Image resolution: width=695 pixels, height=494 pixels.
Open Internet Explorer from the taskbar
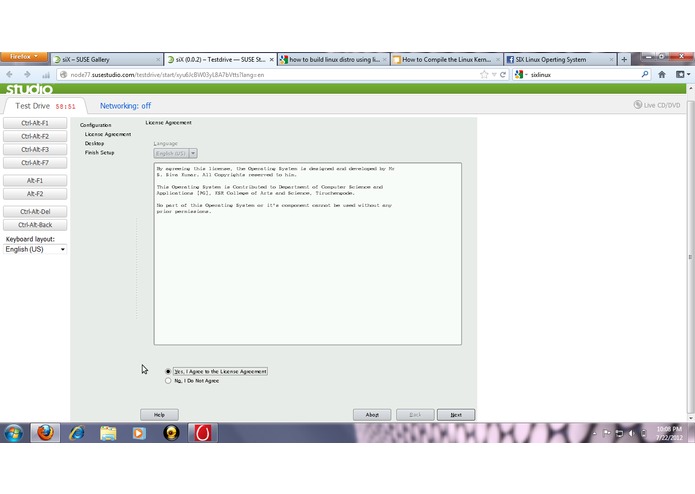(x=77, y=433)
